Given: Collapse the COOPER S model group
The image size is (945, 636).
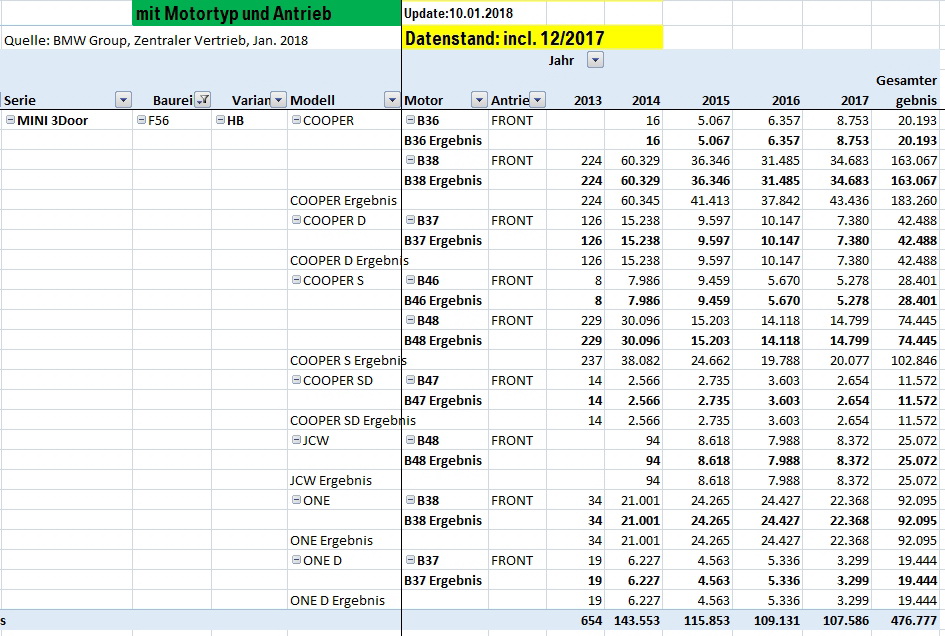Looking at the screenshot, I should tap(297, 280).
